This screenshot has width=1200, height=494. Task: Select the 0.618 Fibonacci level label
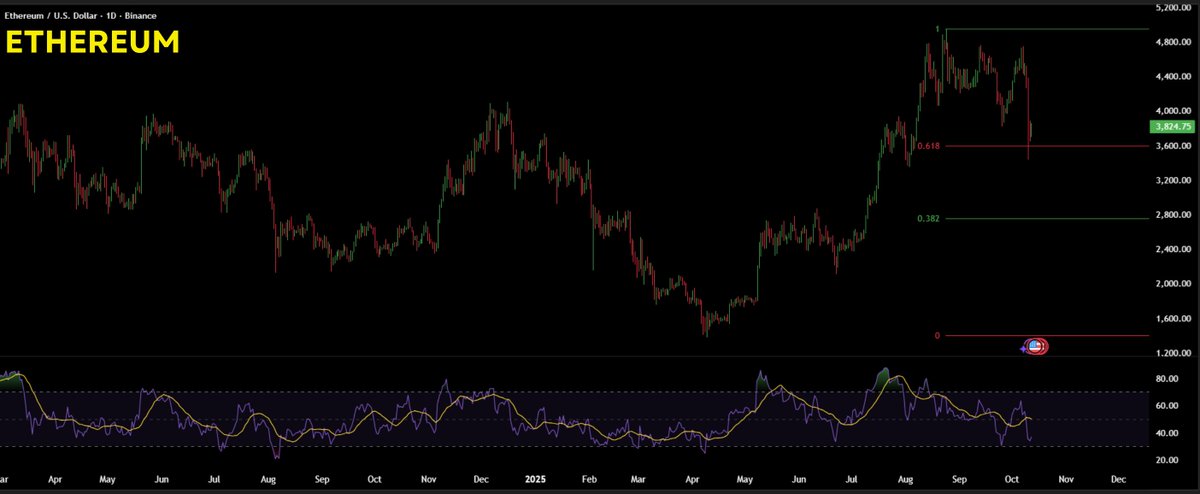point(929,146)
